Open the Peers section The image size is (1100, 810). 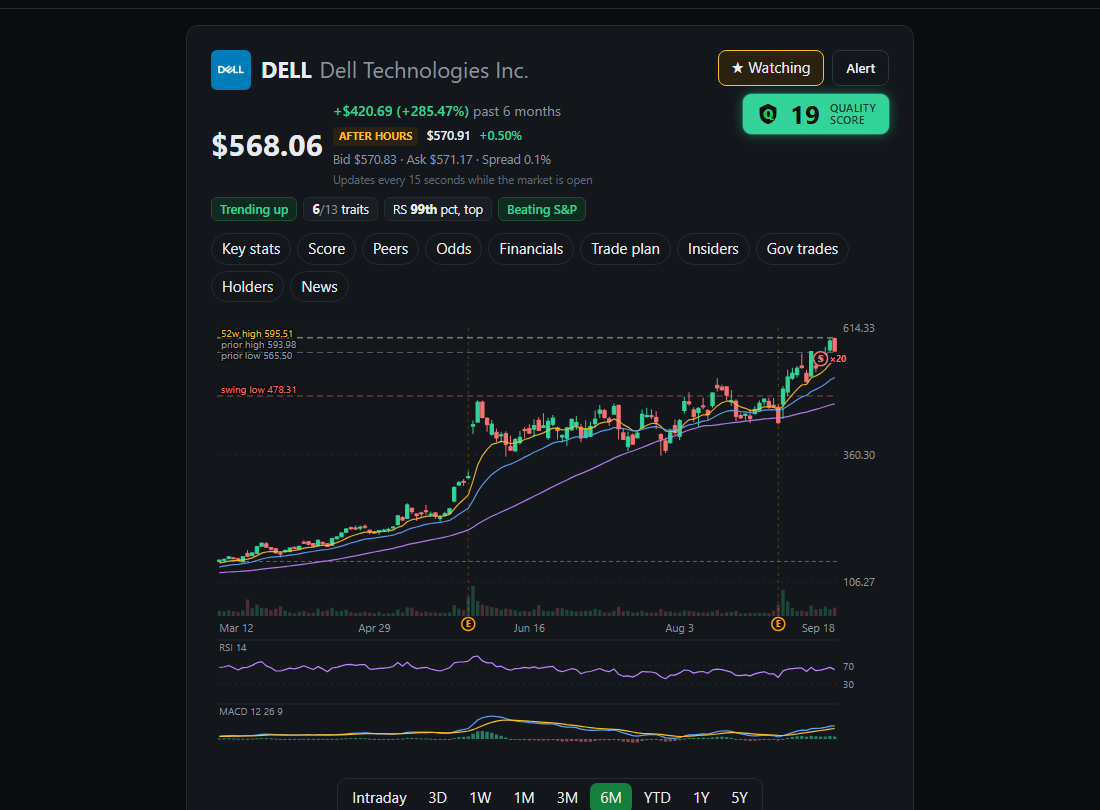click(390, 249)
